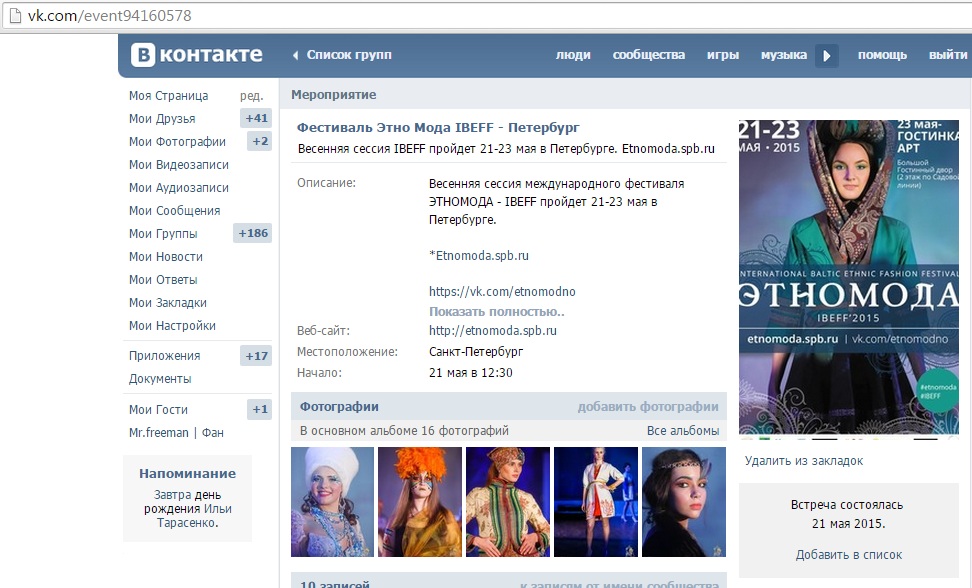Open Мои Закладки

[x=167, y=302]
